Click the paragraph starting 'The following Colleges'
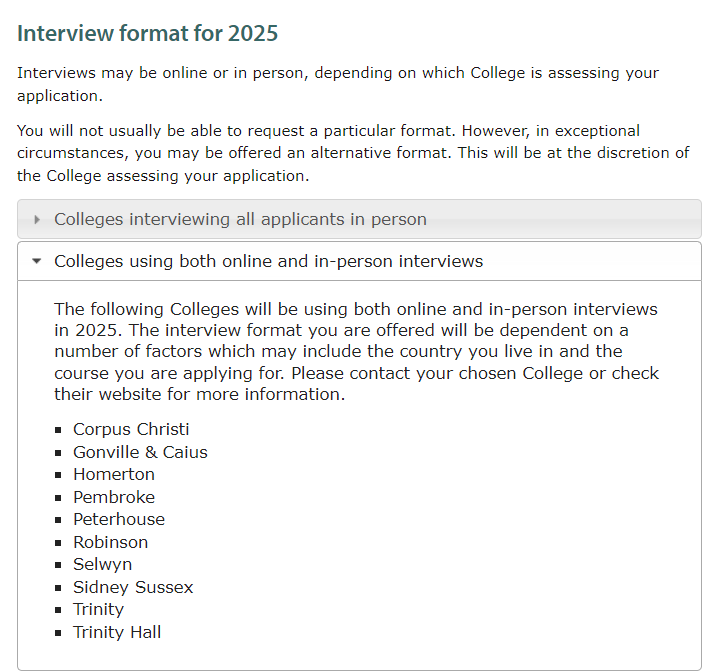 click(357, 352)
